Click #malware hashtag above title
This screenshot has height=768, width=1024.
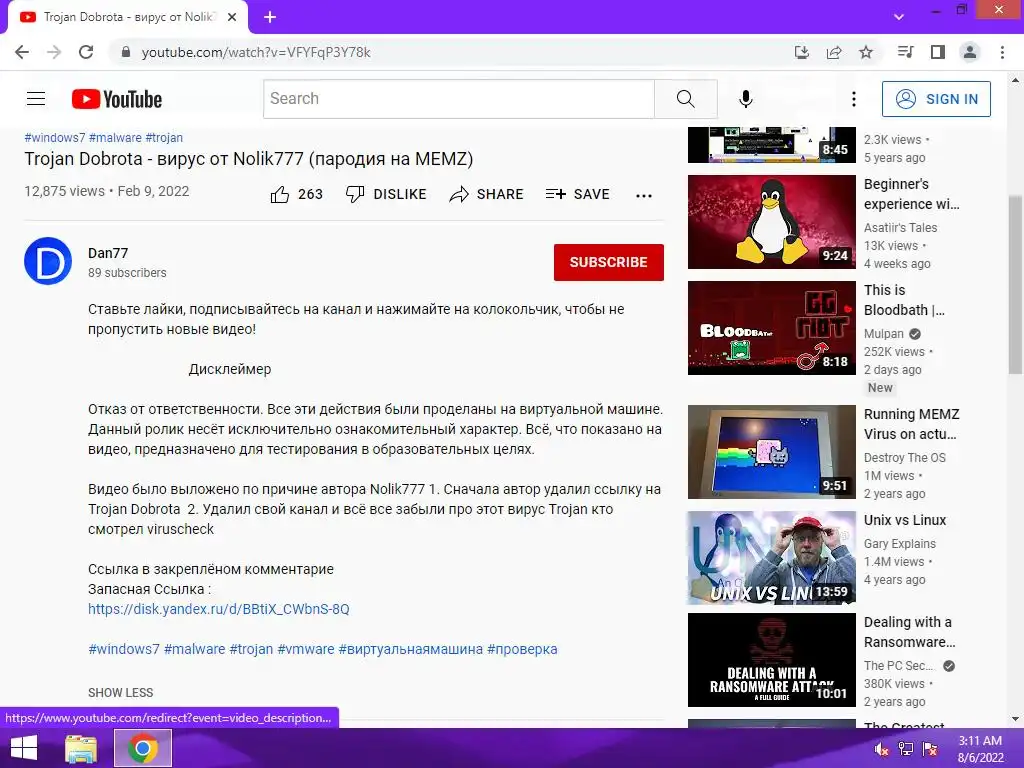(116, 138)
